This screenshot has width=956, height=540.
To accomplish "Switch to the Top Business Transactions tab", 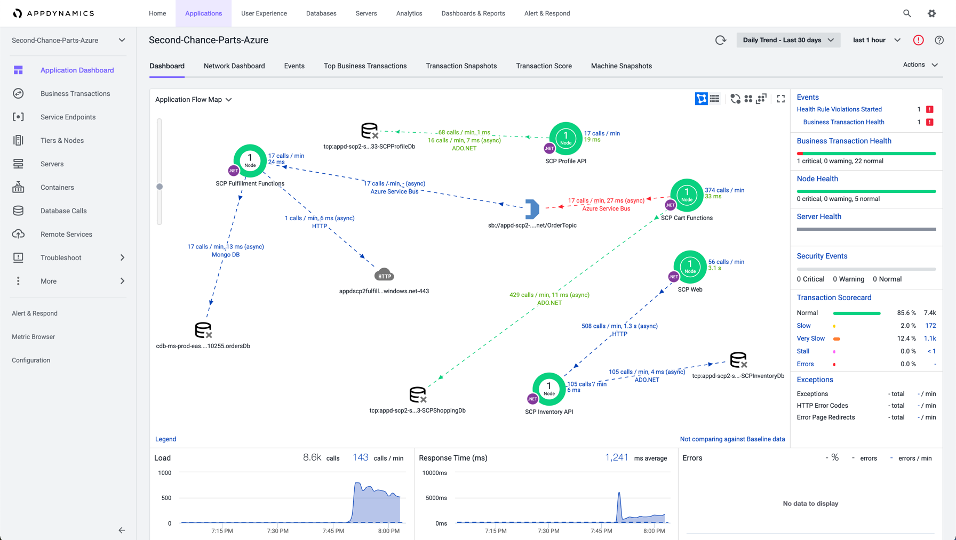I will (365, 66).
